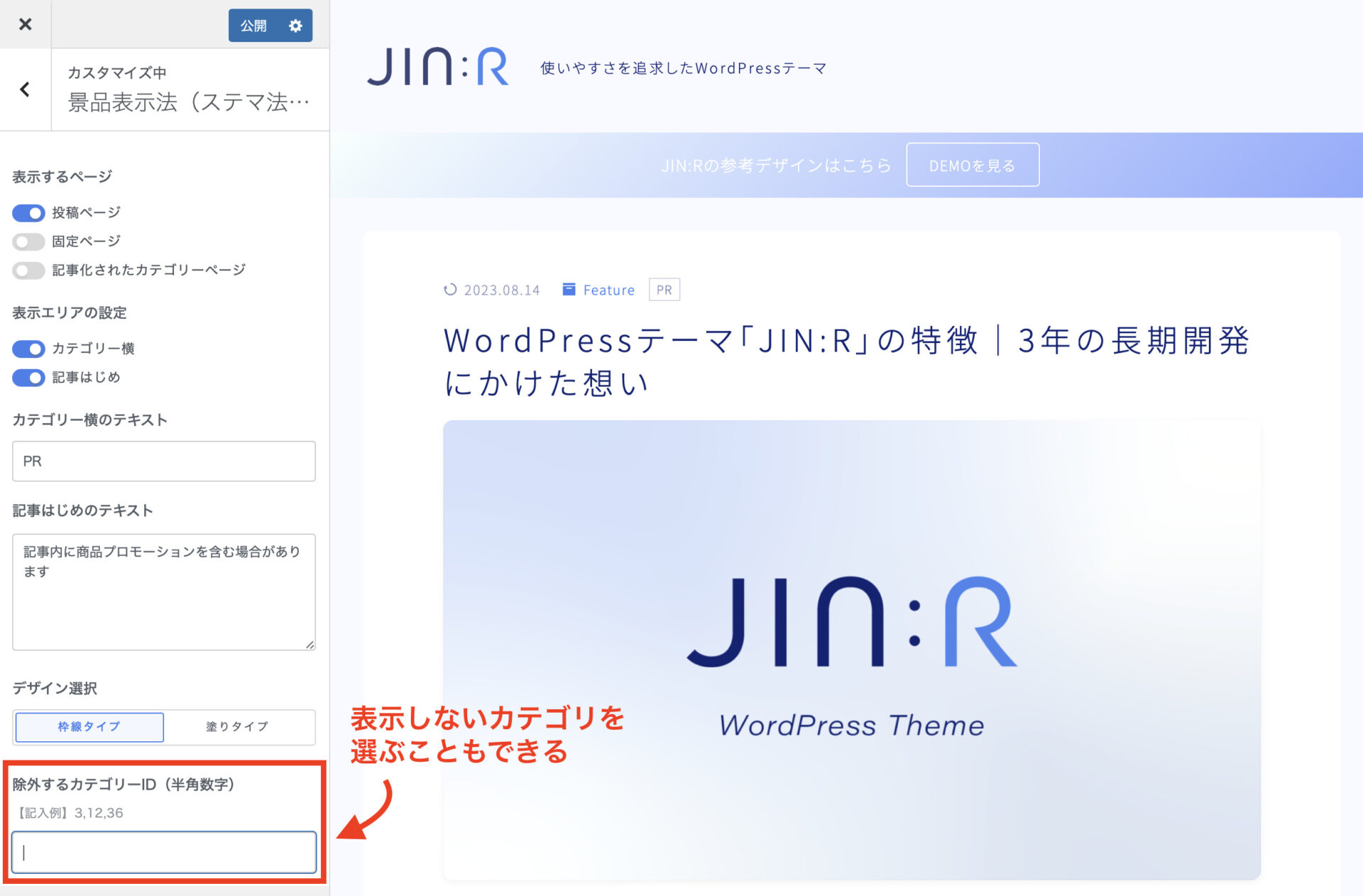The height and width of the screenshot is (896, 1363).
Task: Click the category icon next to Feature
Action: pyautogui.click(x=568, y=289)
